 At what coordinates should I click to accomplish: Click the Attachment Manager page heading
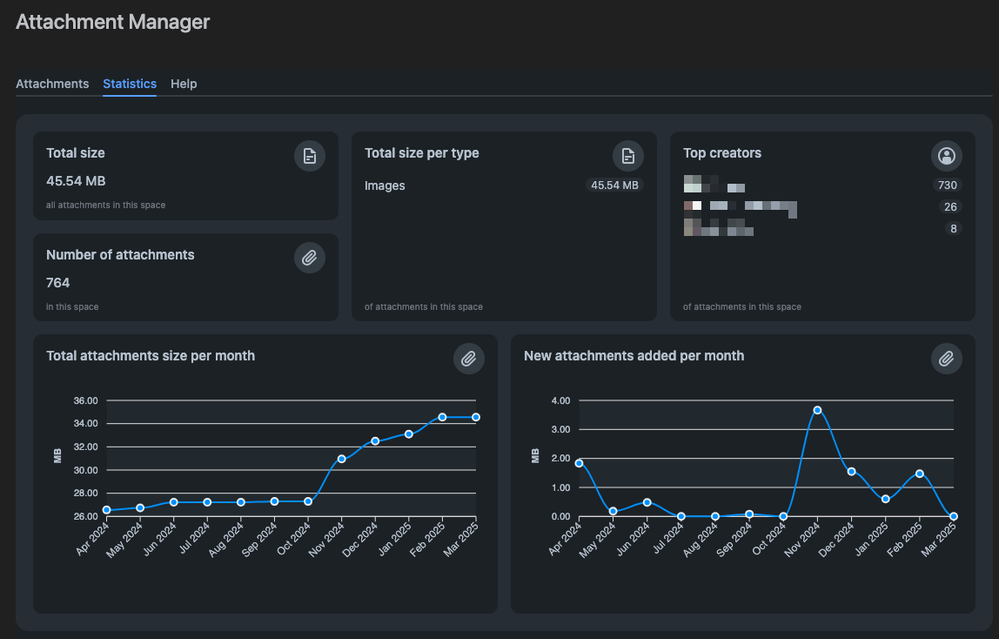[112, 21]
